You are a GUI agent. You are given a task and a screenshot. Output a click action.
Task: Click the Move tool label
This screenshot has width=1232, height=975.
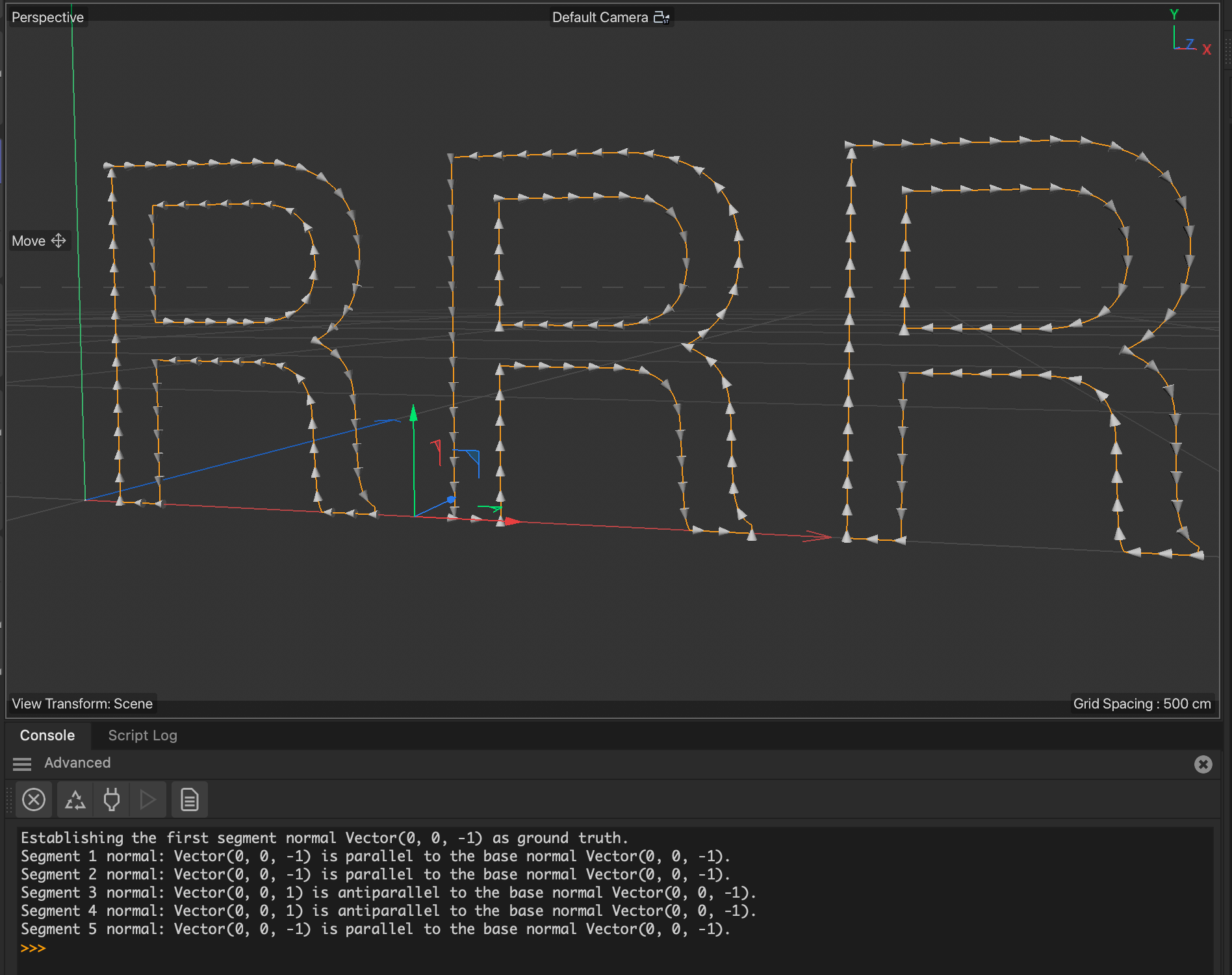coord(29,241)
